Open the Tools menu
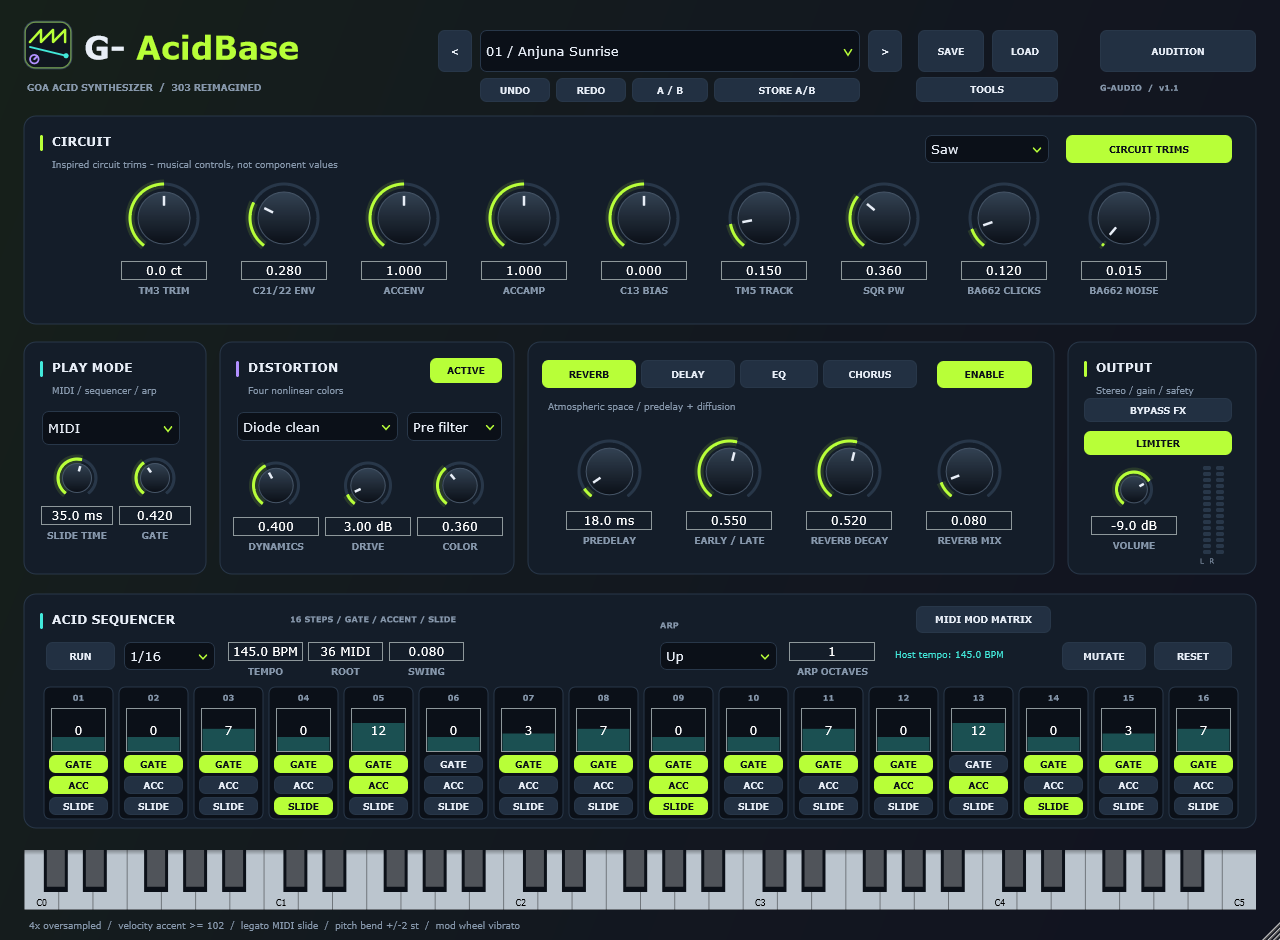The width and height of the screenshot is (1280, 940). [x=987, y=89]
